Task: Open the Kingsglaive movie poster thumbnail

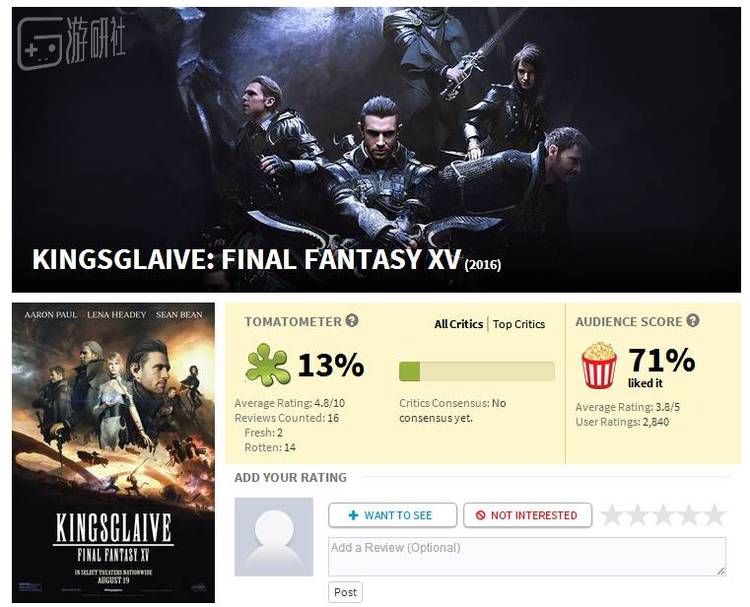Action: [113, 453]
